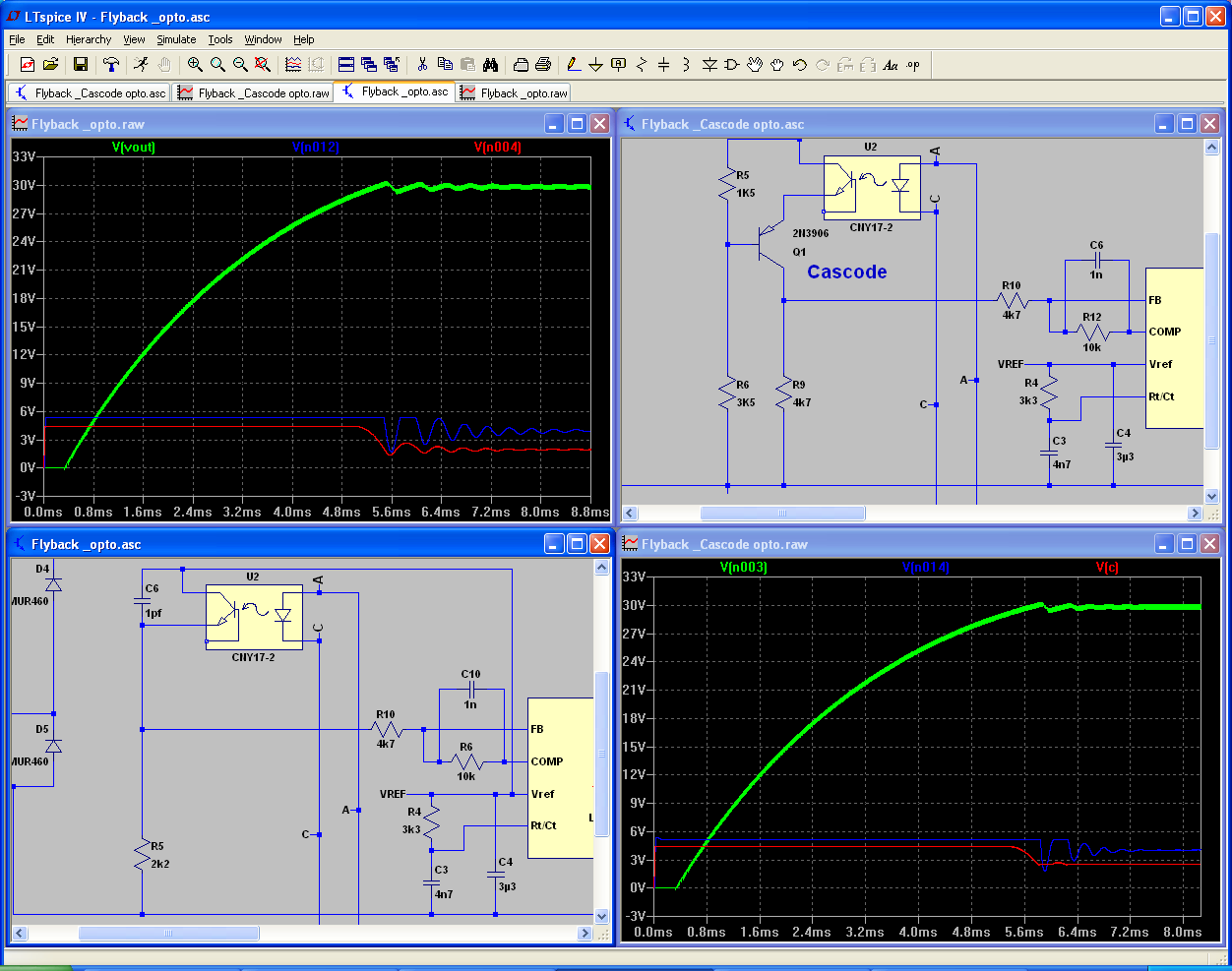
Task: Open Find with the binoculars icon
Action: [490, 65]
